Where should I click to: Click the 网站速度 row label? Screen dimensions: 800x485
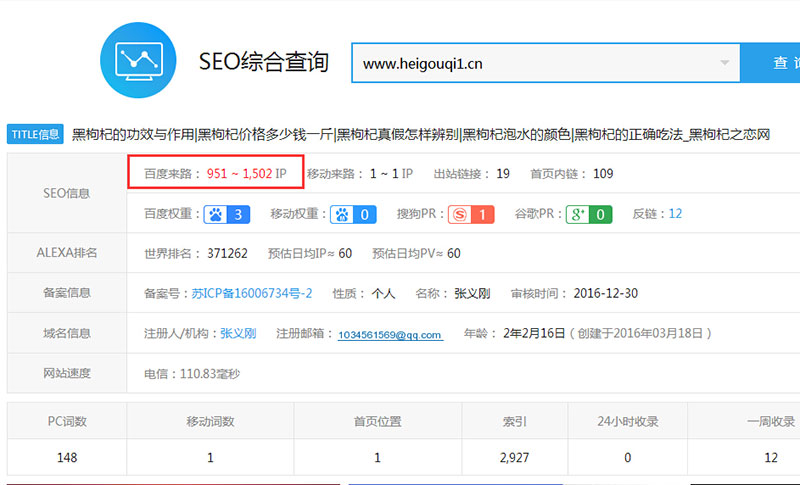click(67, 373)
